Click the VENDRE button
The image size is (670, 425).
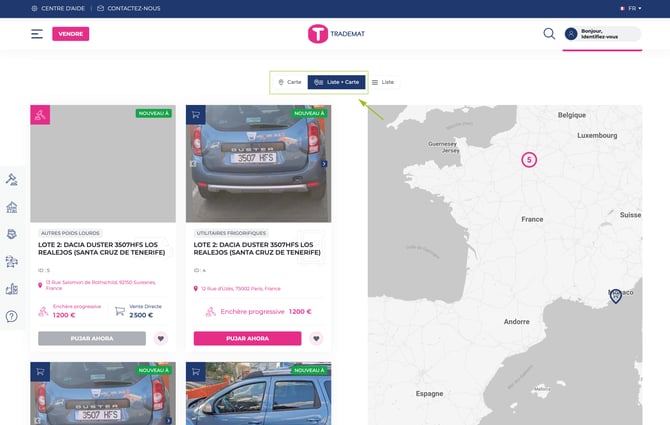click(71, 34)
